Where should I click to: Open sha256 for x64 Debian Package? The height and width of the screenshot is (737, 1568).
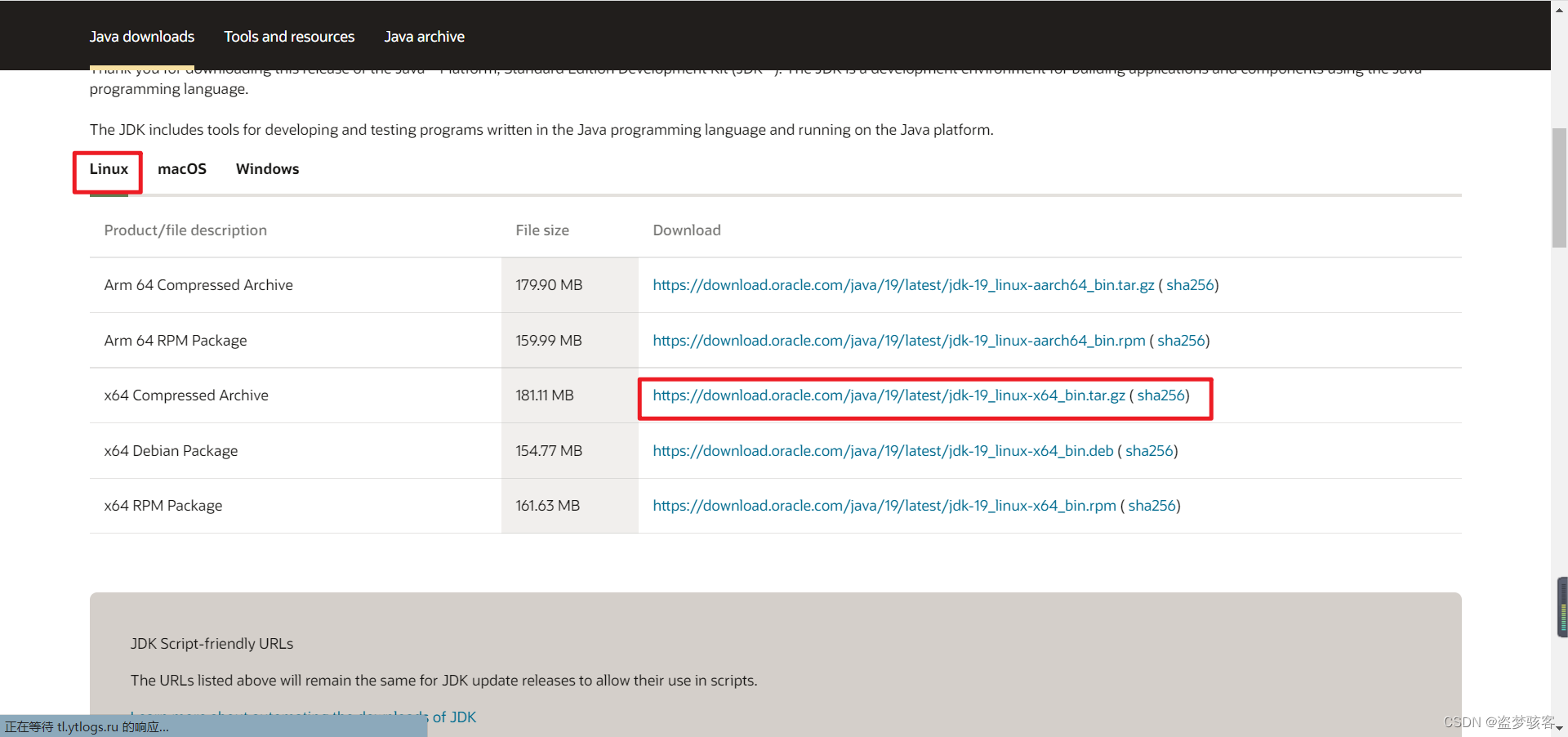(x=1149, y=451)
